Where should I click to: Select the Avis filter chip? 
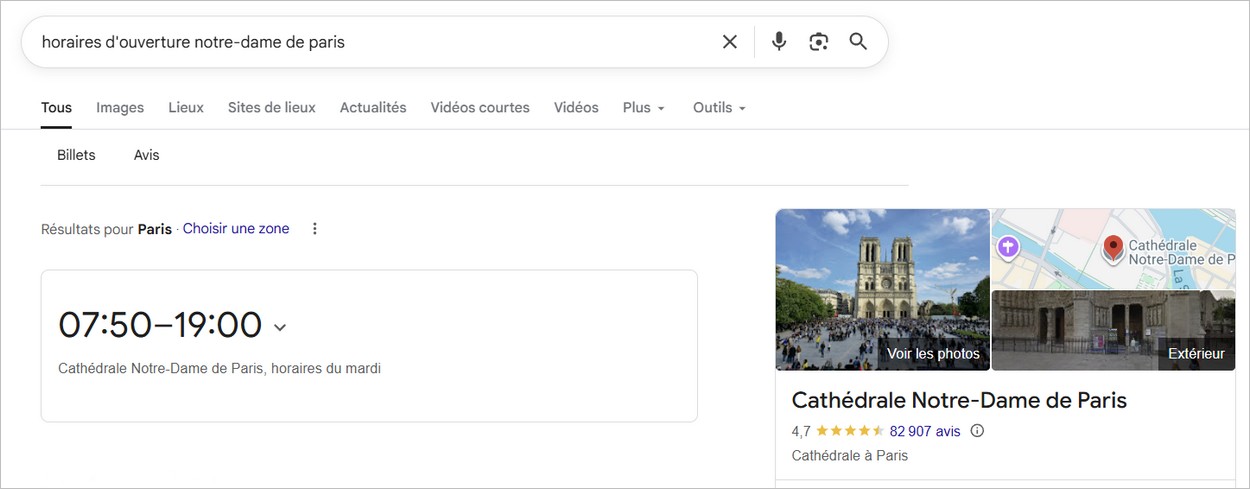[147, 155]
